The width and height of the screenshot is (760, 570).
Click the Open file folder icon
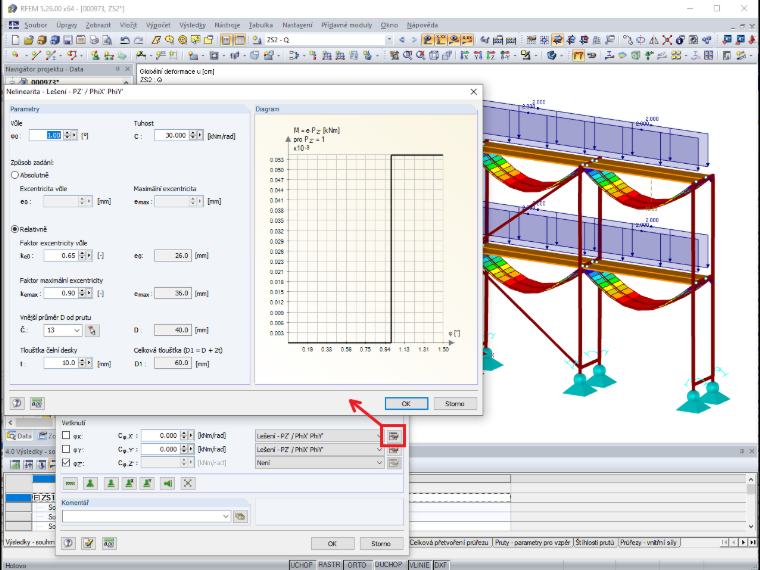pos(29,40)
